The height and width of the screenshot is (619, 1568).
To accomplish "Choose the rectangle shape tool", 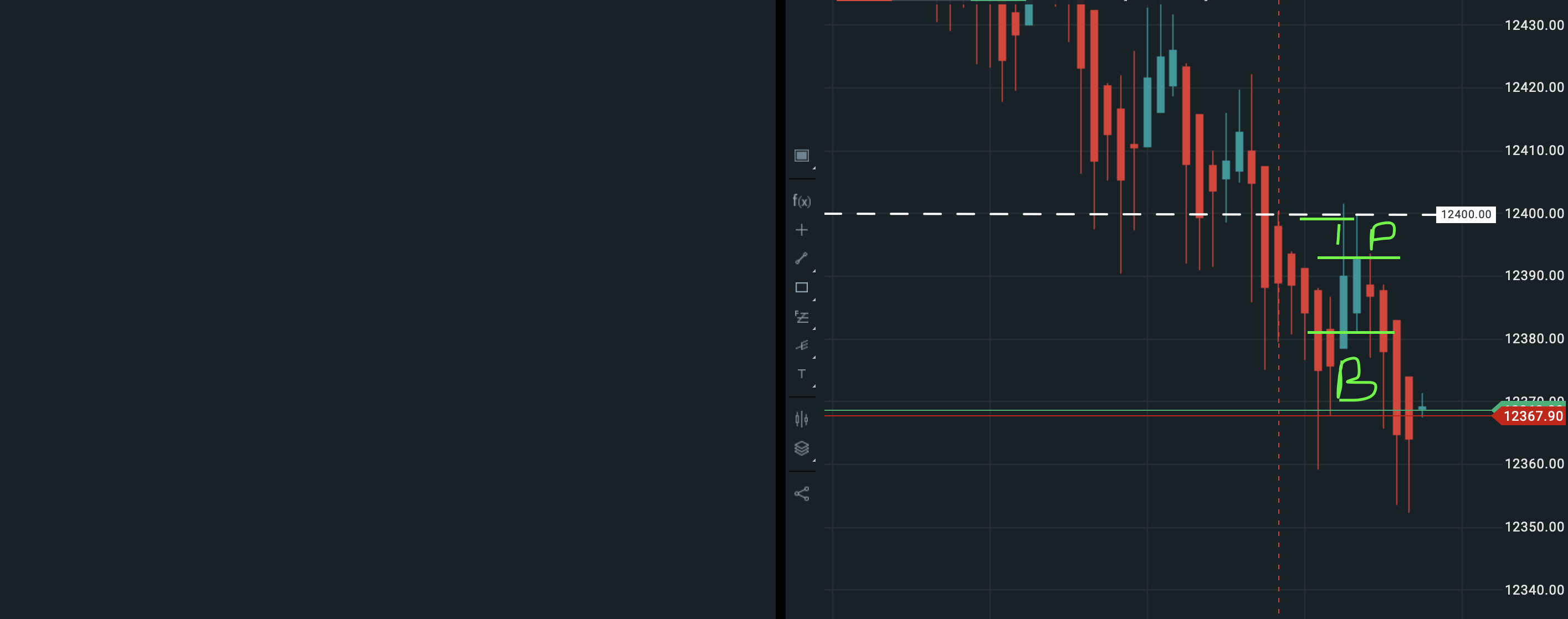I will (801, 287).
